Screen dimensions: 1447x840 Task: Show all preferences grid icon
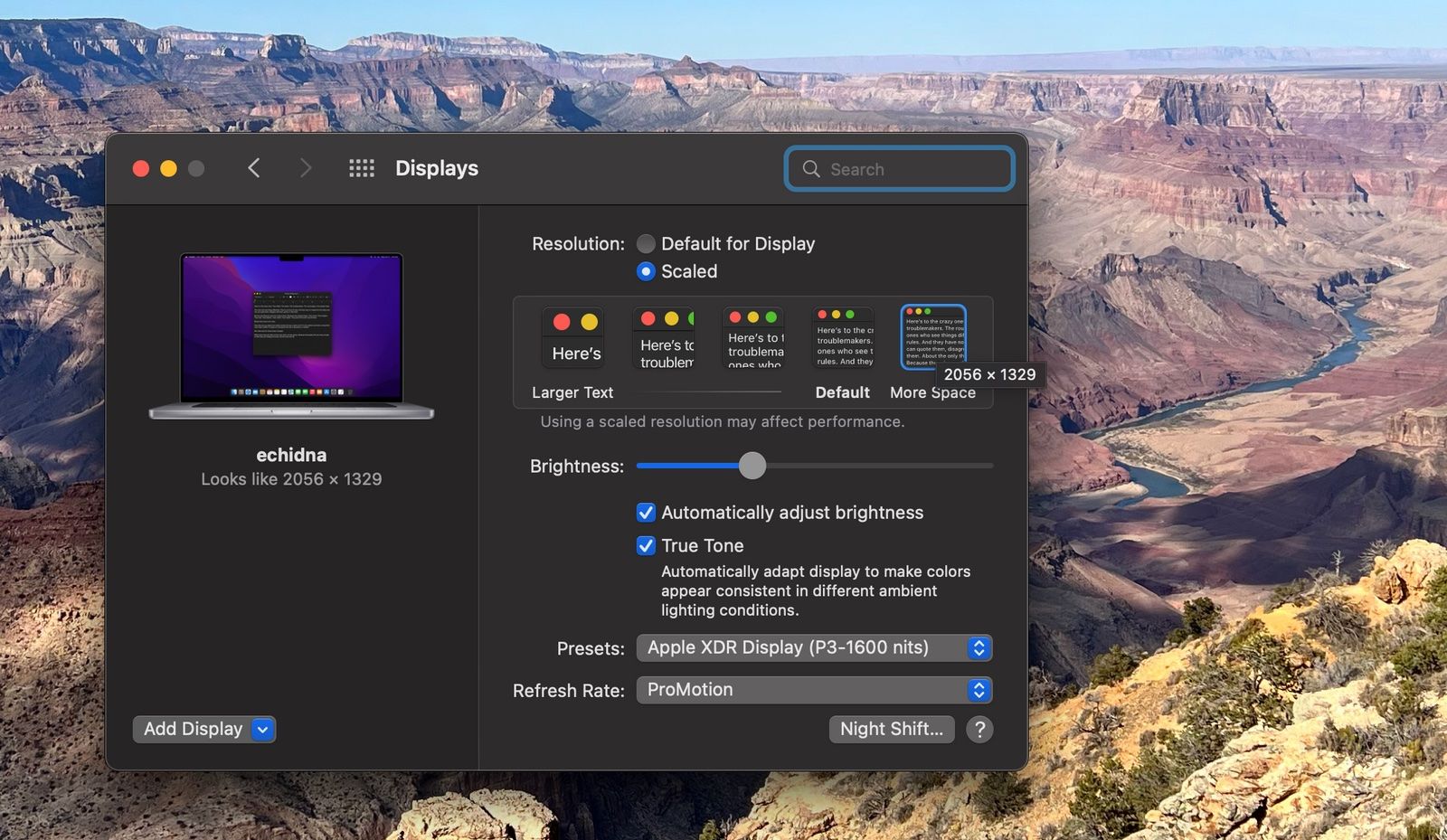point(362,168)
